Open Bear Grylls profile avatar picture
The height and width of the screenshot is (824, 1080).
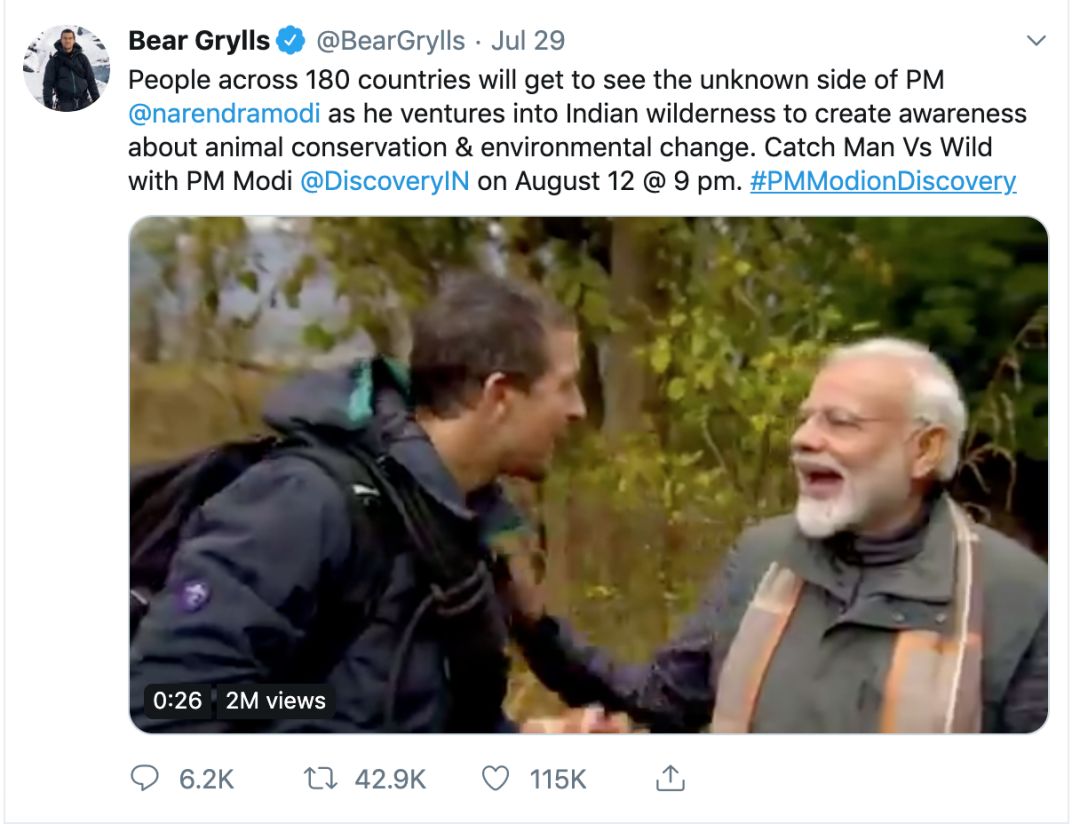pos(66,68)
